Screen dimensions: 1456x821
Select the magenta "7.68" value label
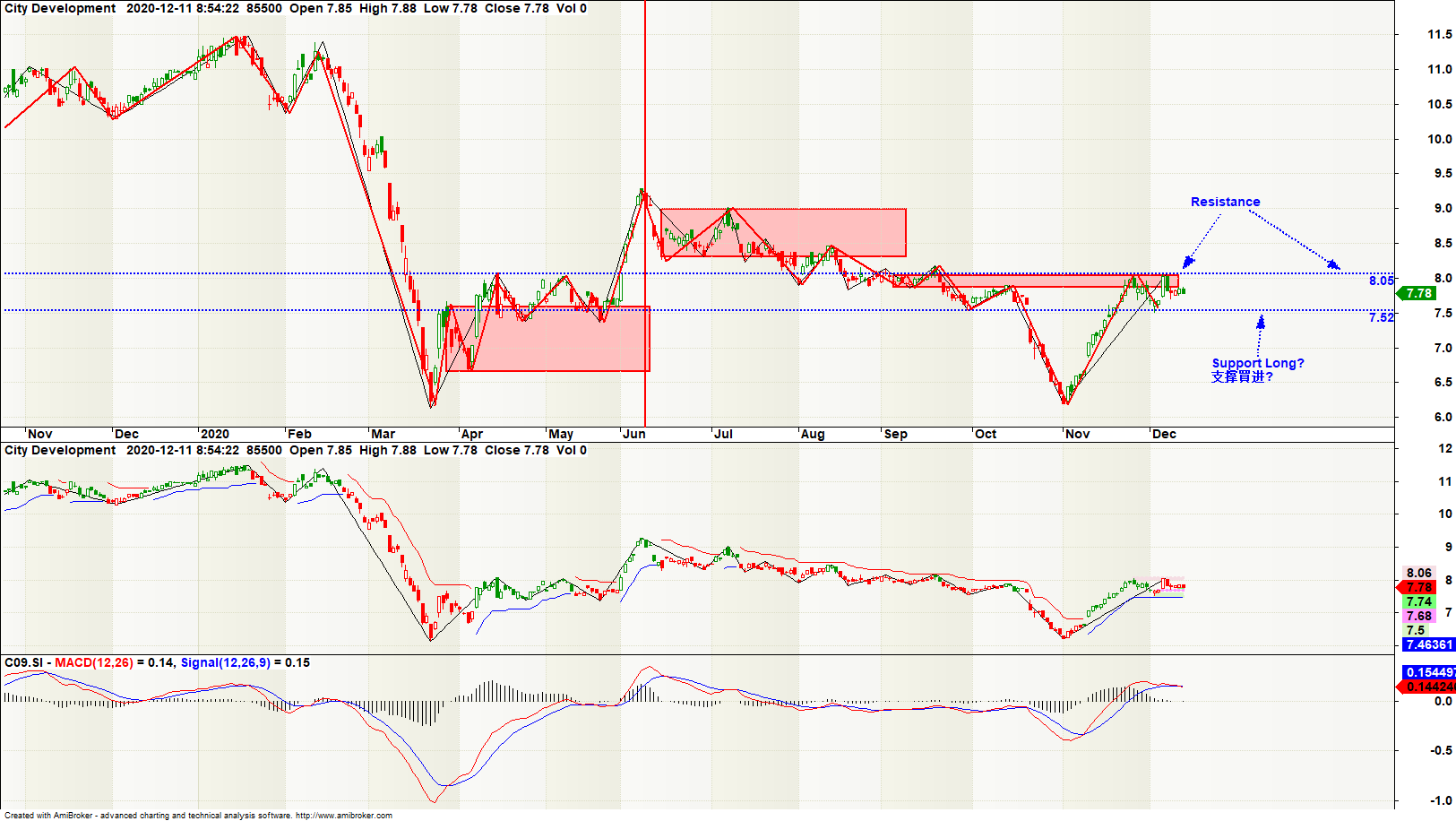click(1418, 616)
